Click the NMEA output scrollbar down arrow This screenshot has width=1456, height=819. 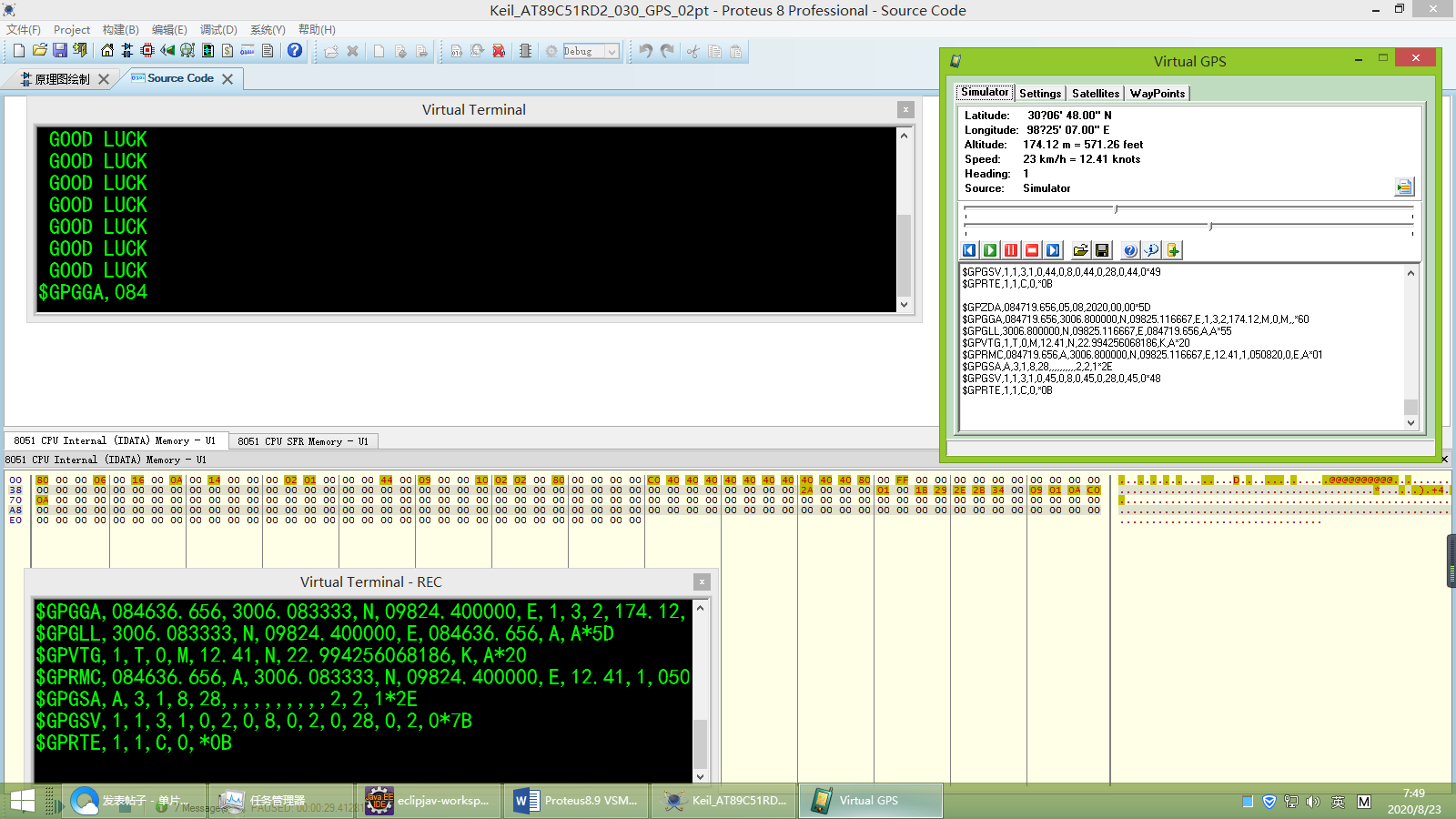(1411, 422)
